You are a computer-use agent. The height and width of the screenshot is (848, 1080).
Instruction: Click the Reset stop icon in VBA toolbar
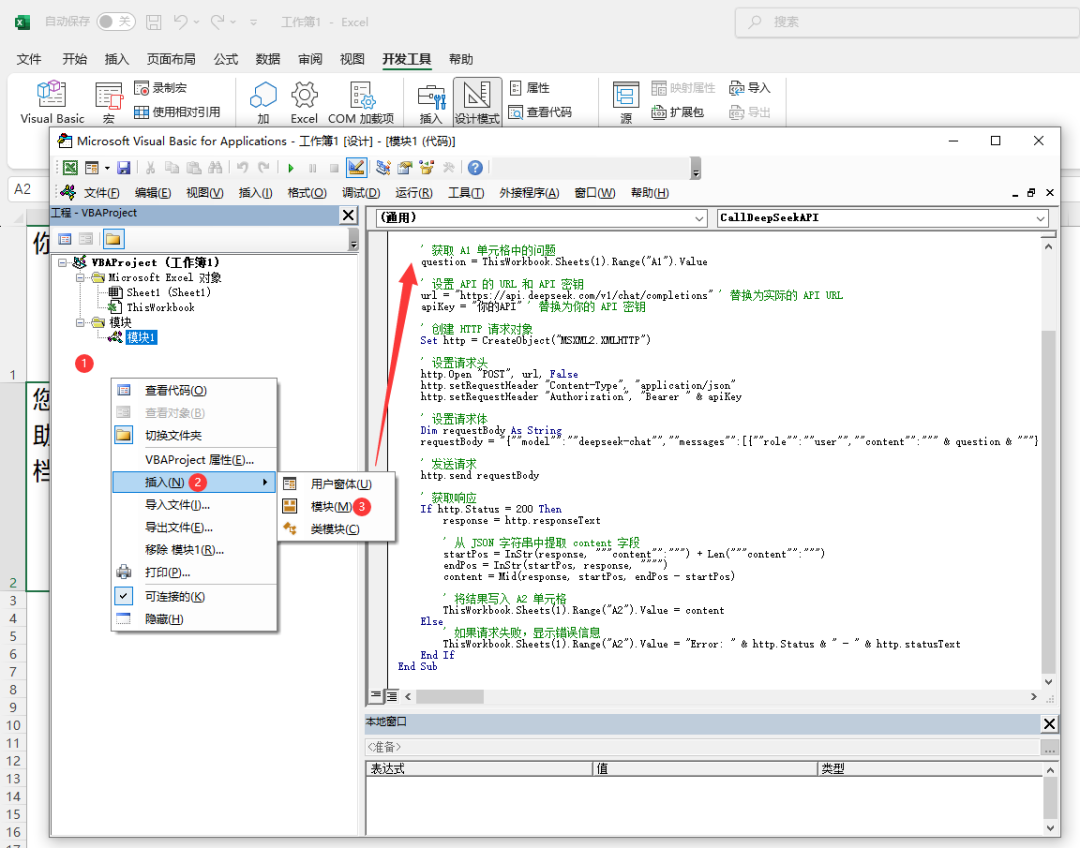point(334,167)
